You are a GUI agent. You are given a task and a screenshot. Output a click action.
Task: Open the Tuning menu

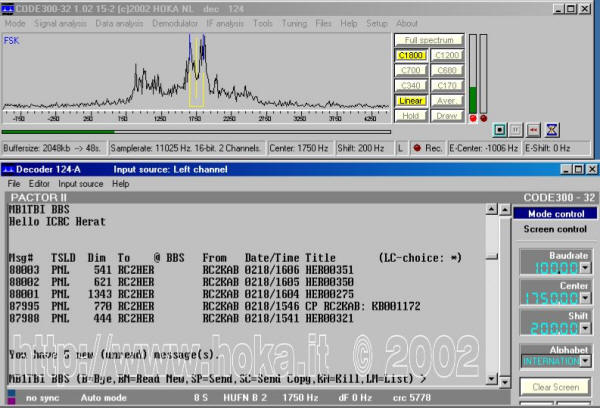coord(294,23)
